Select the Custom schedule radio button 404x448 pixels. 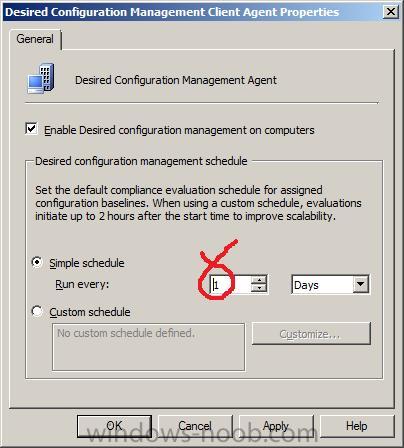pyautogui.click(x=37, y=311)
